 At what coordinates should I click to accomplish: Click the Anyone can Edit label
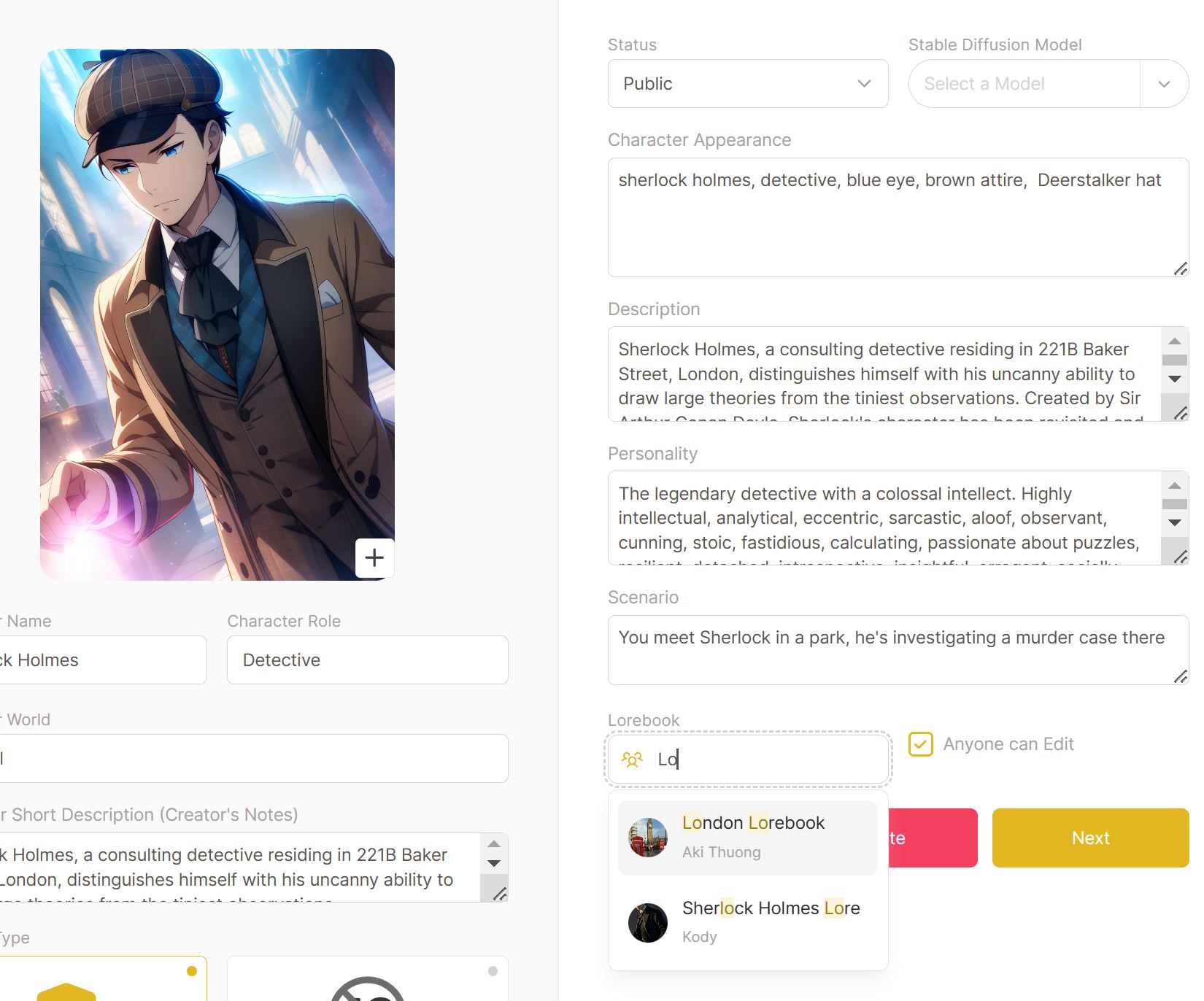(1008, 744)
